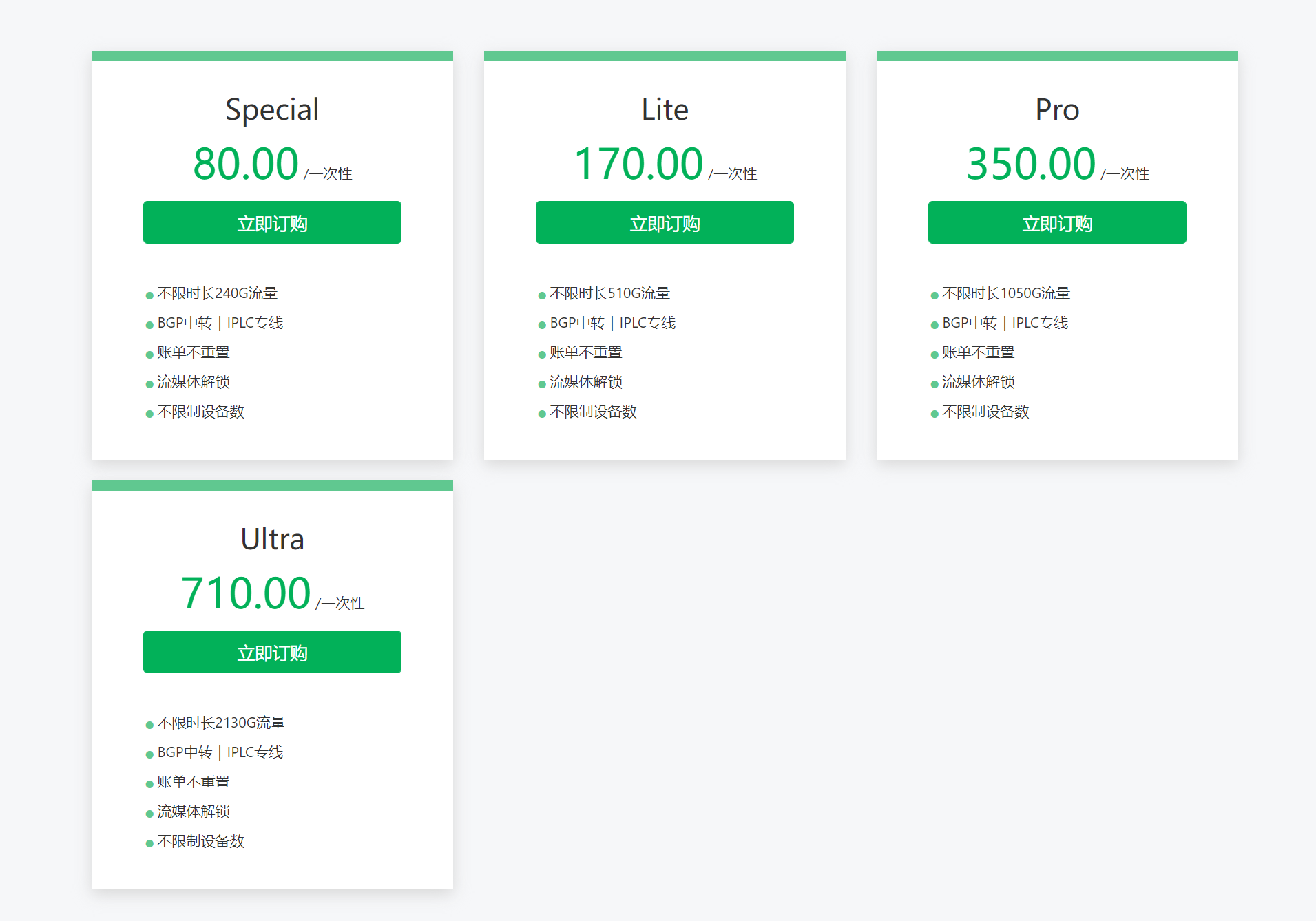Click 不限制设备数 in Pro card
The width and height of the screenshot is (1316, 921).
pyautogui.click(x=985, y=412)
